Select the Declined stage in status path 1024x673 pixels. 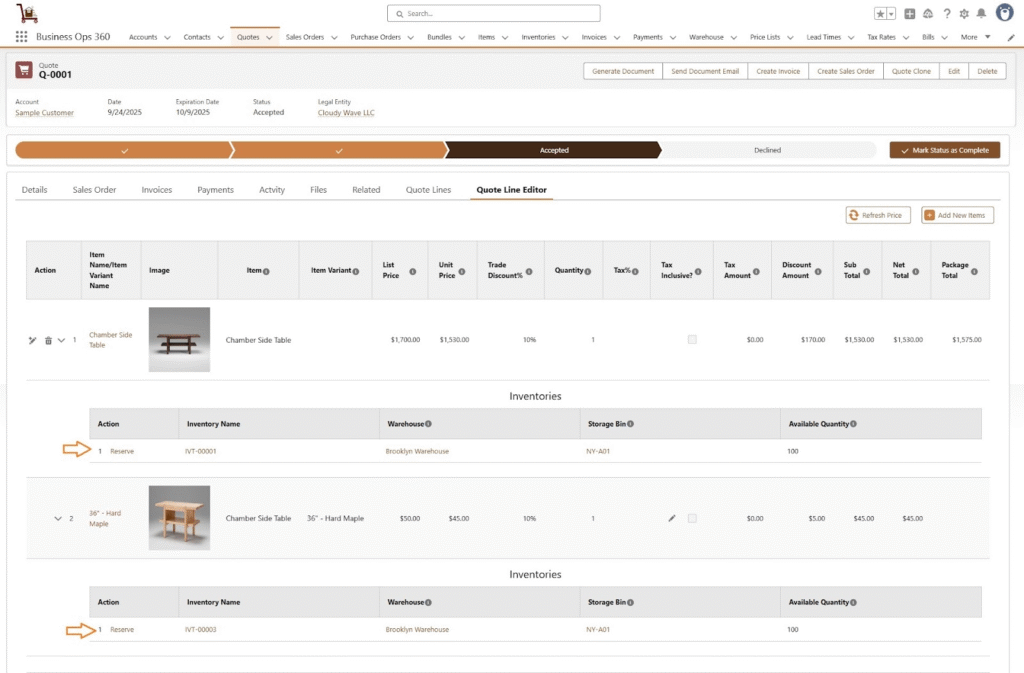coord(767,150)
